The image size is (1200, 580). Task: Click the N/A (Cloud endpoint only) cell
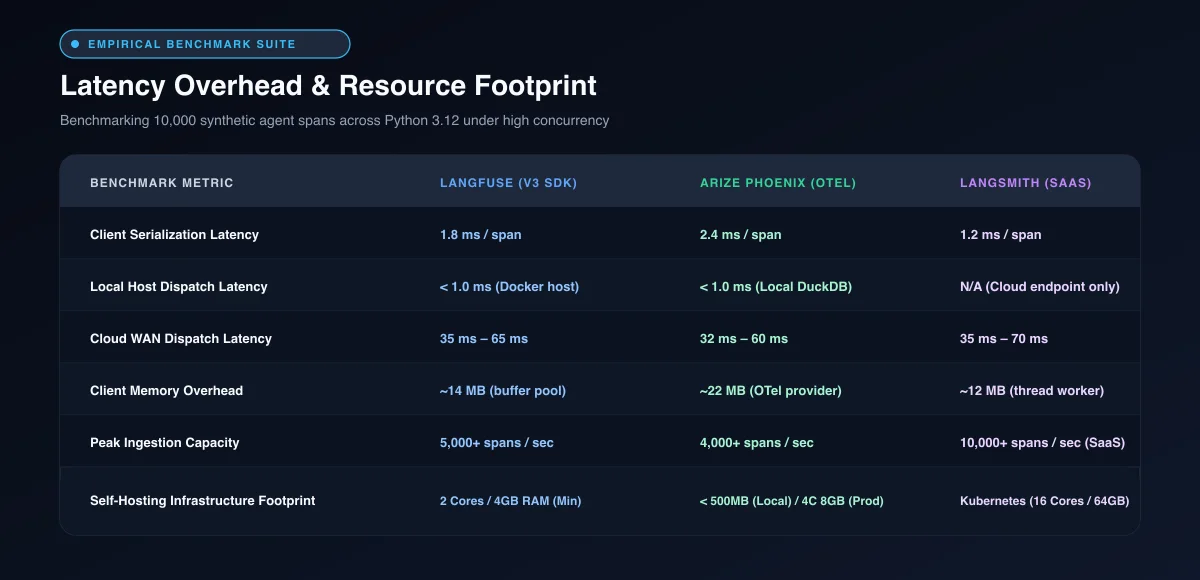coord(1040,287)
